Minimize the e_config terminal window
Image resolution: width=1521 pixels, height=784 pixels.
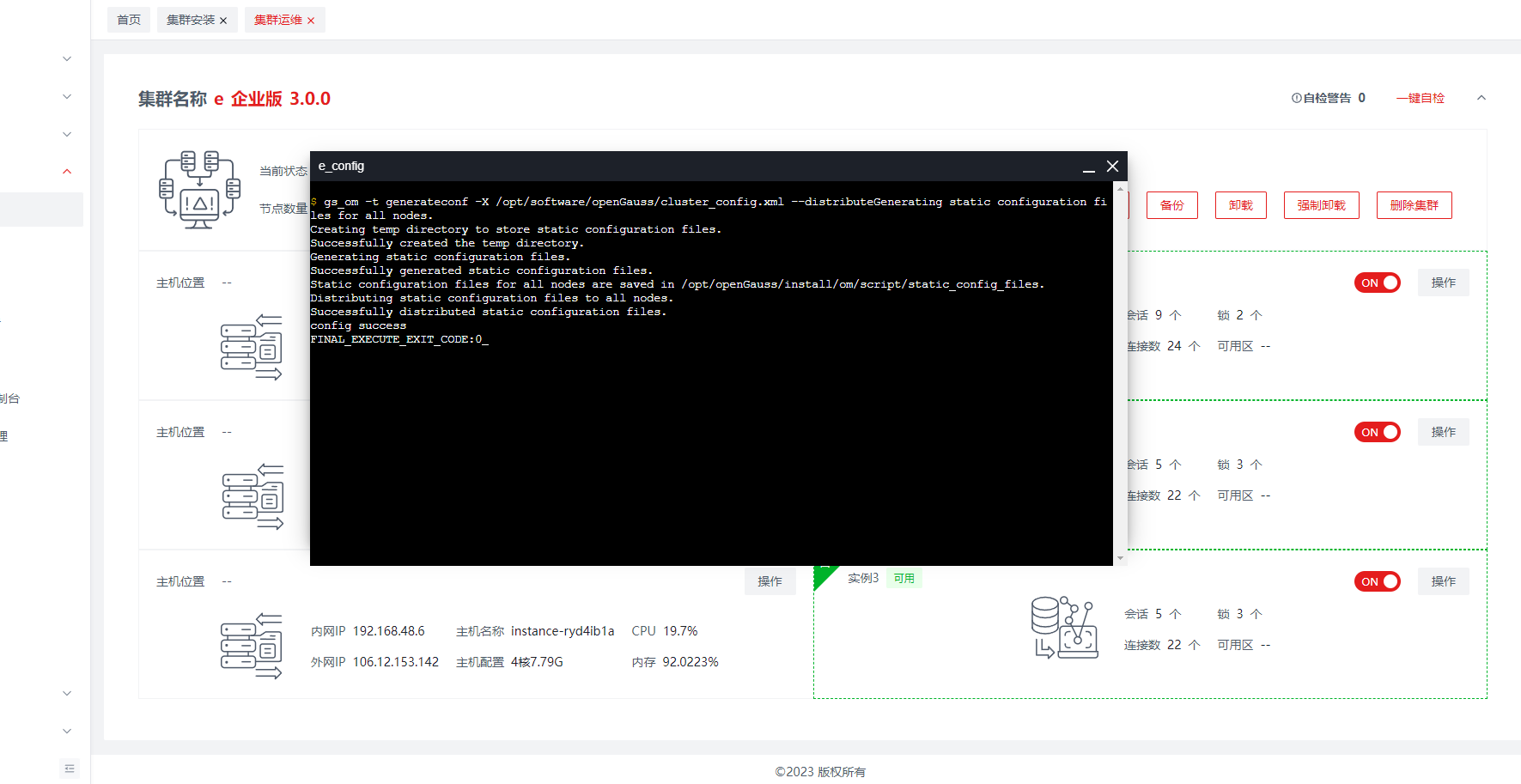(x=1088, y=167)
